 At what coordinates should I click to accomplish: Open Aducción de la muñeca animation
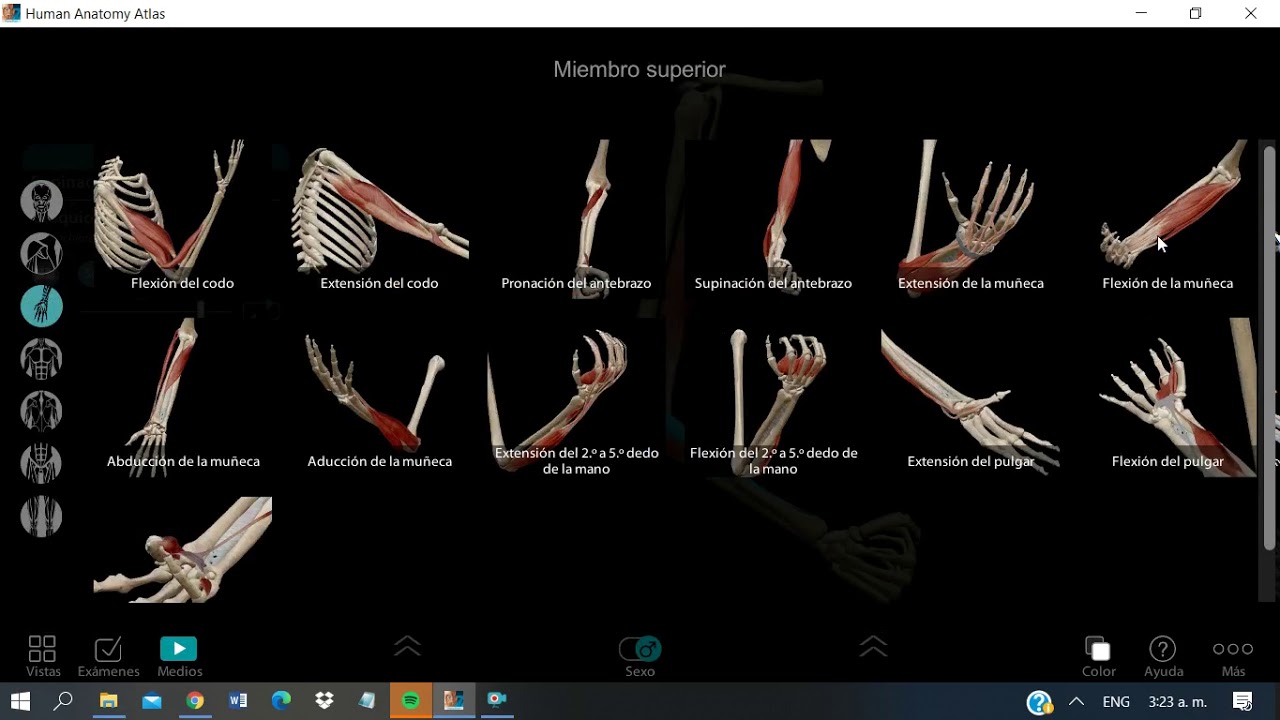[x=380, y=395]
